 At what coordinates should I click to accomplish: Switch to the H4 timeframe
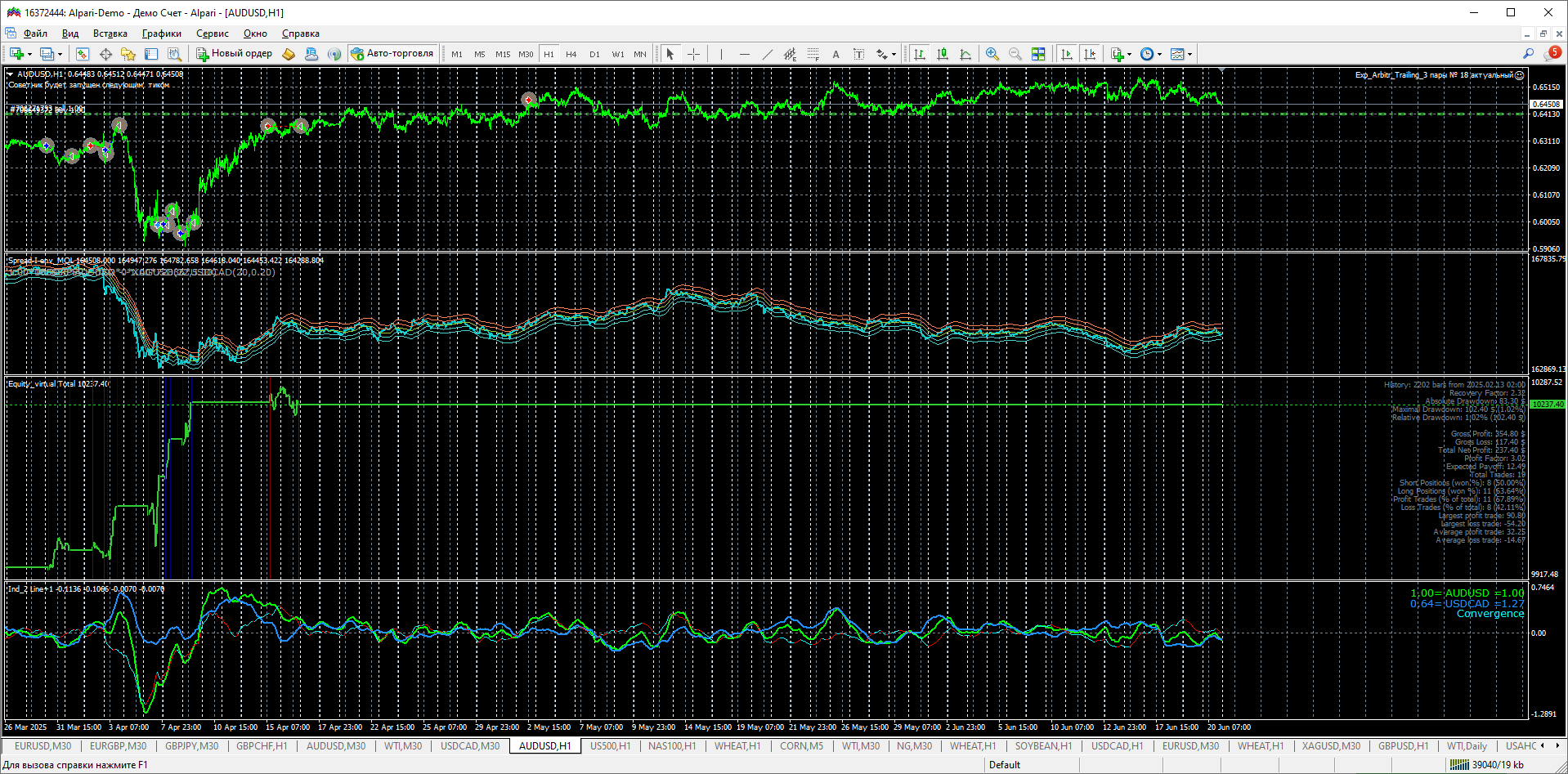point(571,54)
